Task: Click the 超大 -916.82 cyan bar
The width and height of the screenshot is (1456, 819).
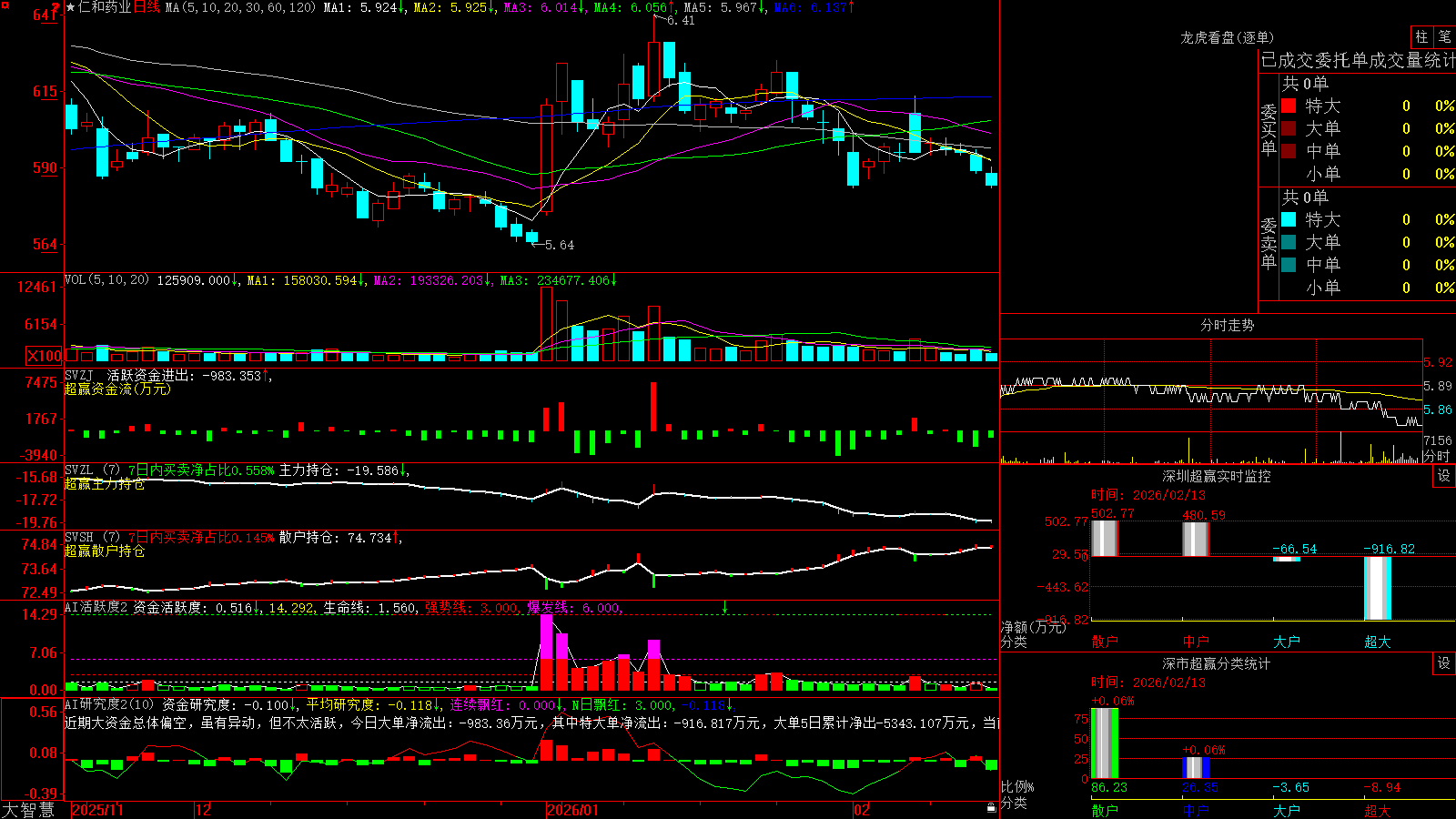Action: (1377, 588)
